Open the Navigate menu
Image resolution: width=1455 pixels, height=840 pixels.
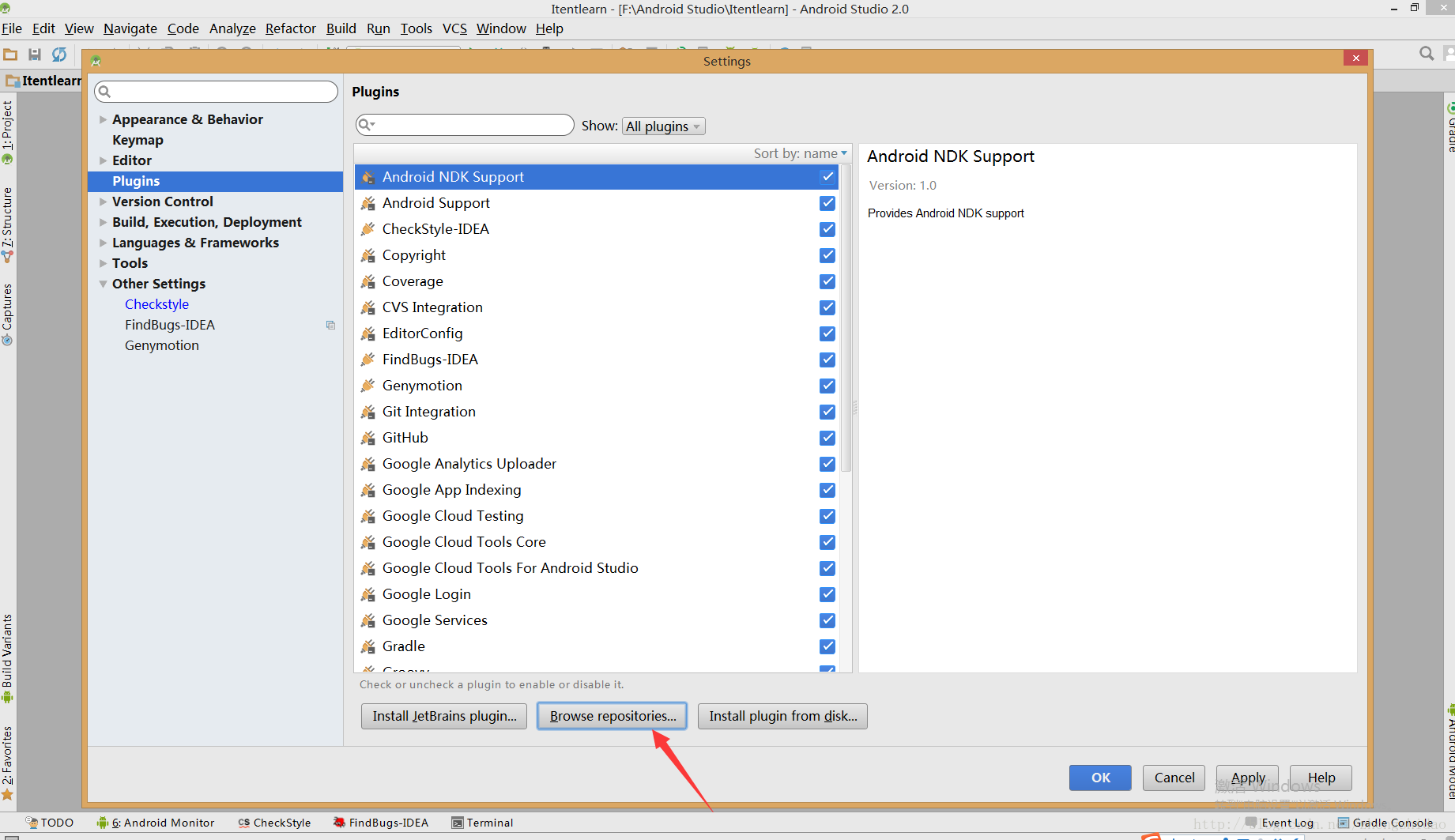coord(130,28)
